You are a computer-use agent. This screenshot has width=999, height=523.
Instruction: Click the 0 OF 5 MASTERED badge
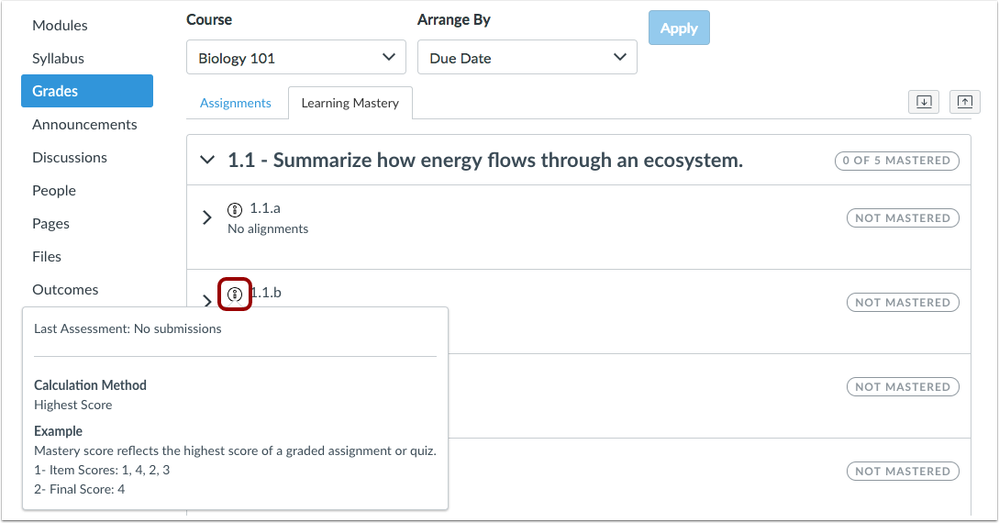pos(897,160)
